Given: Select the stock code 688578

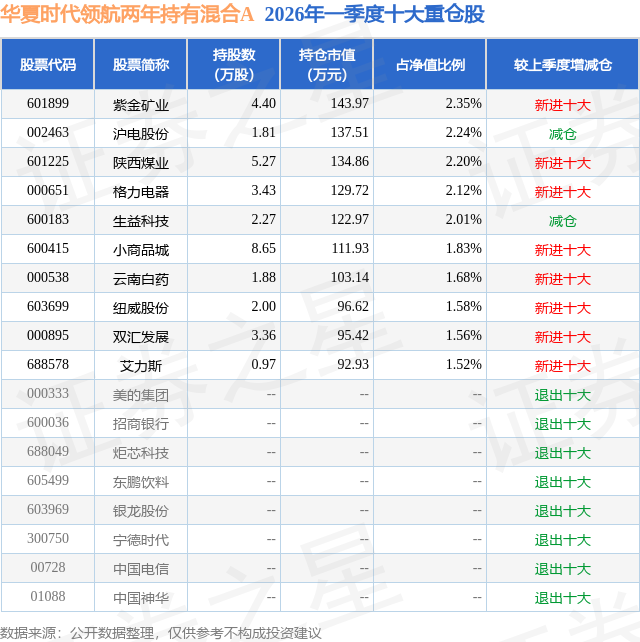Looking at the screenshot, I should pyautogui.click(x=48, y=365).
